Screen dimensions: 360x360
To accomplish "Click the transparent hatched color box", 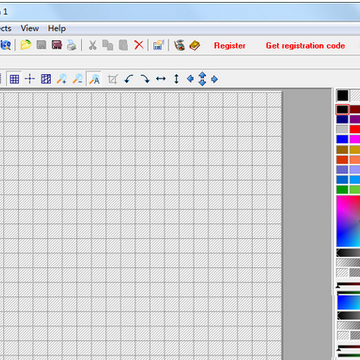I will [355, 96].
